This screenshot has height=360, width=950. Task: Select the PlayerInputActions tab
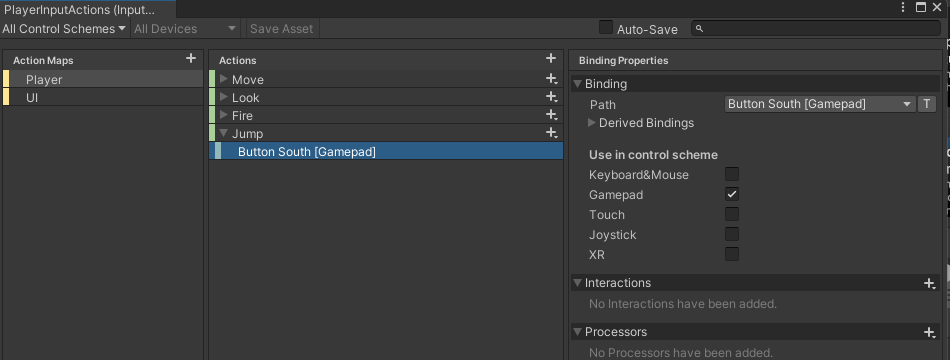[88, 9]
